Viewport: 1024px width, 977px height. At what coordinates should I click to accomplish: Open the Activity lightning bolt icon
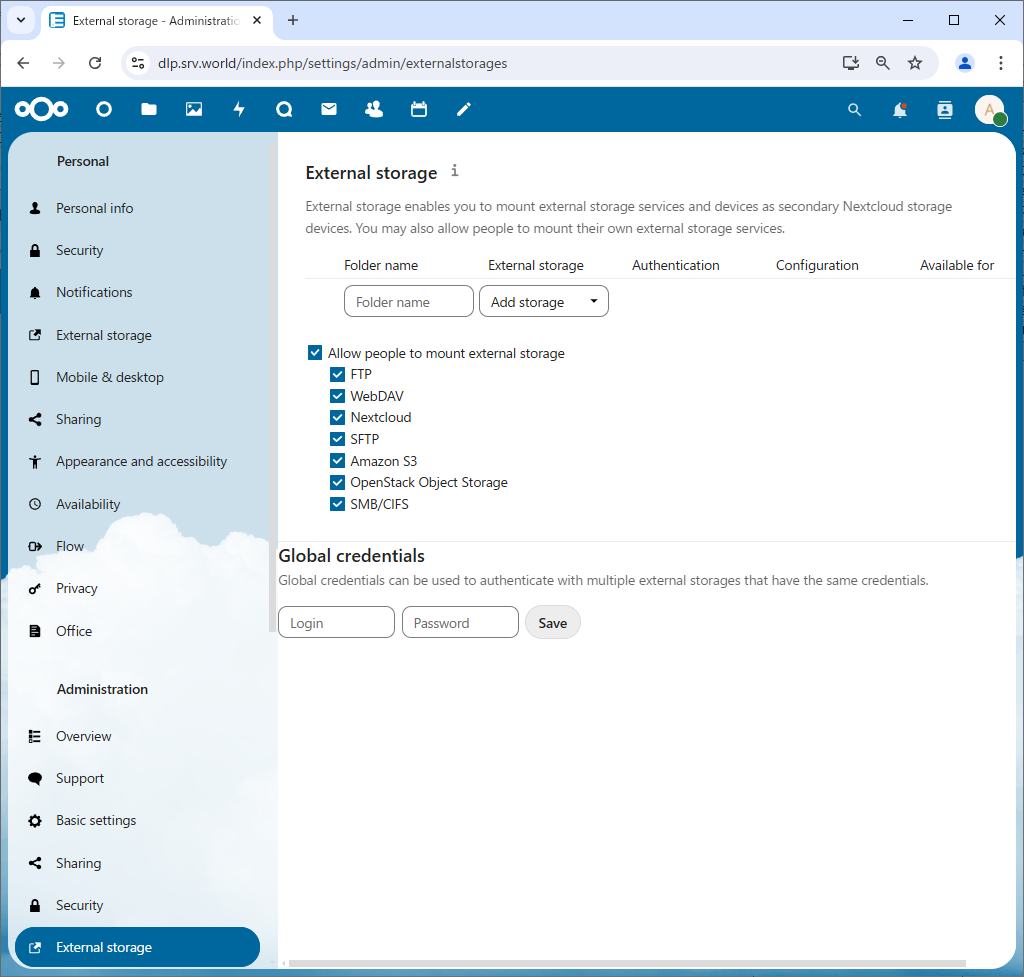[x=239, y=110]
